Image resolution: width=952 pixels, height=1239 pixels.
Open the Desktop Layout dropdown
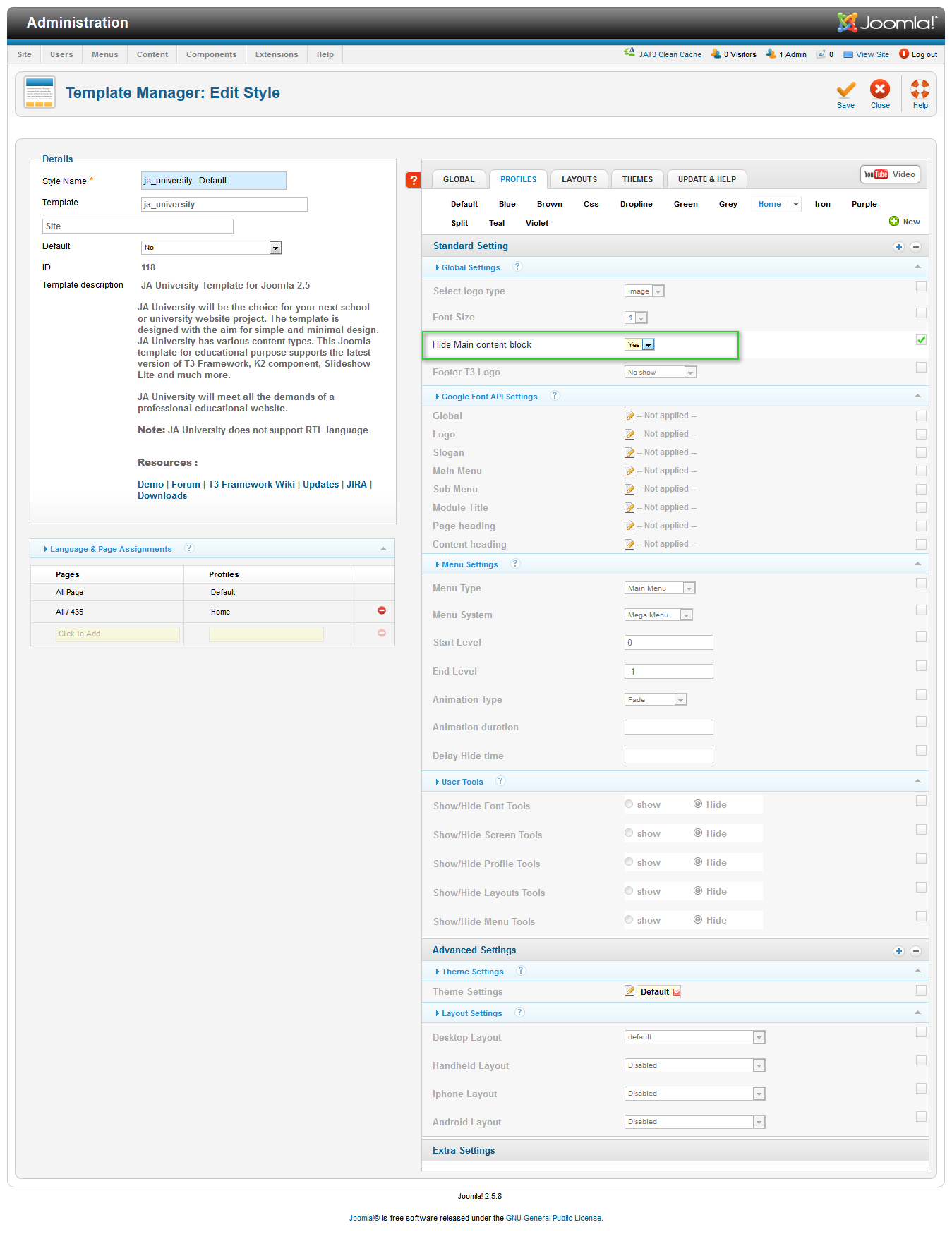(694, 1037)
